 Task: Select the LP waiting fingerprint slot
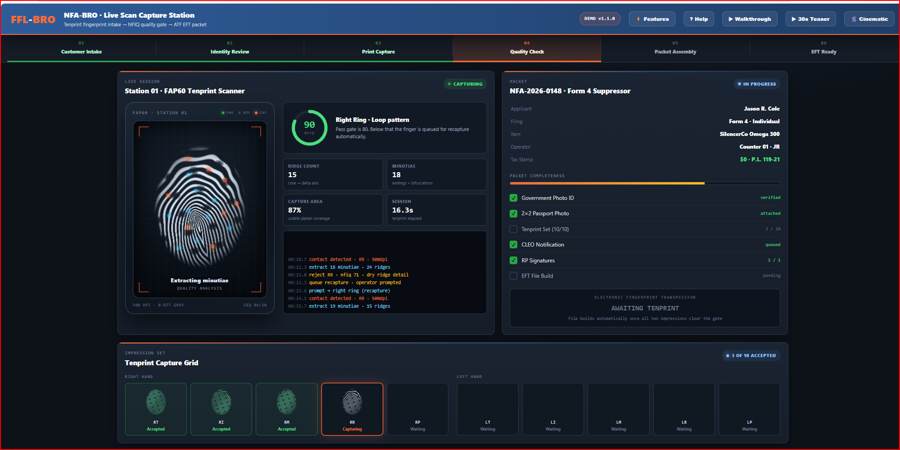pyautogui.click(x=749, y=409)
